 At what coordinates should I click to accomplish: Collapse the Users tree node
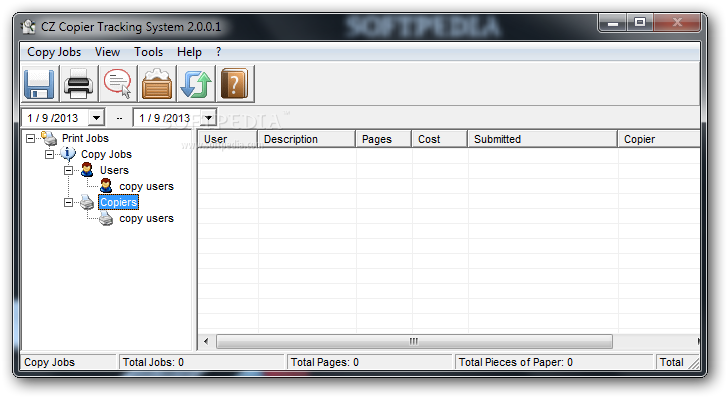tap(68, 170)
